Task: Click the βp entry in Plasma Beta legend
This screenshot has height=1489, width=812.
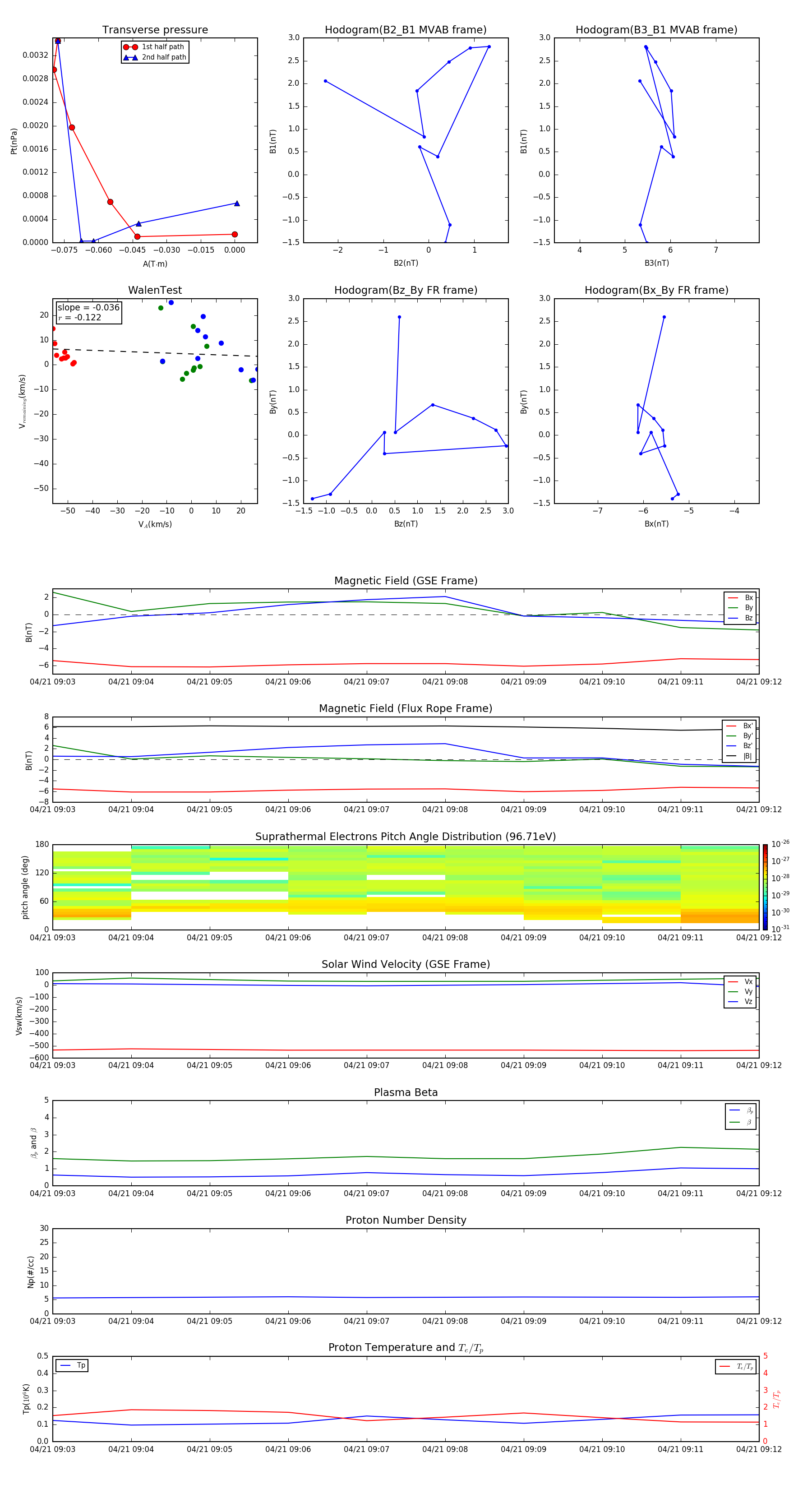Action: (x=741, y=1110)
